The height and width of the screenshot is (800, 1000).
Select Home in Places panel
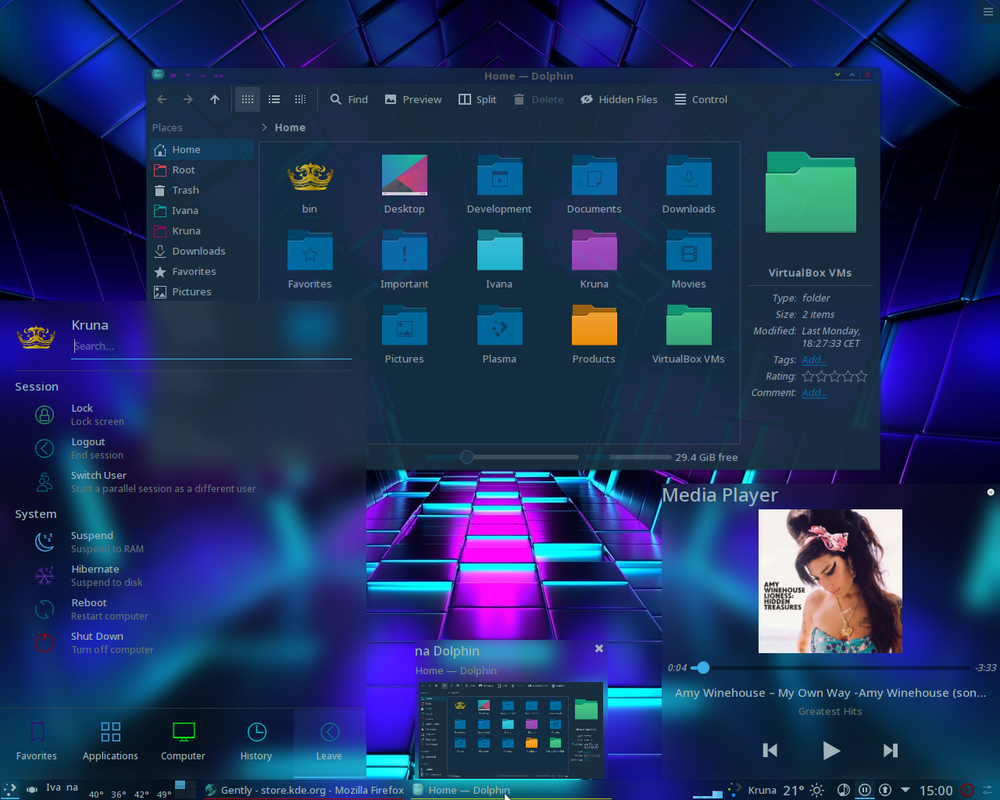pos(202,149)
